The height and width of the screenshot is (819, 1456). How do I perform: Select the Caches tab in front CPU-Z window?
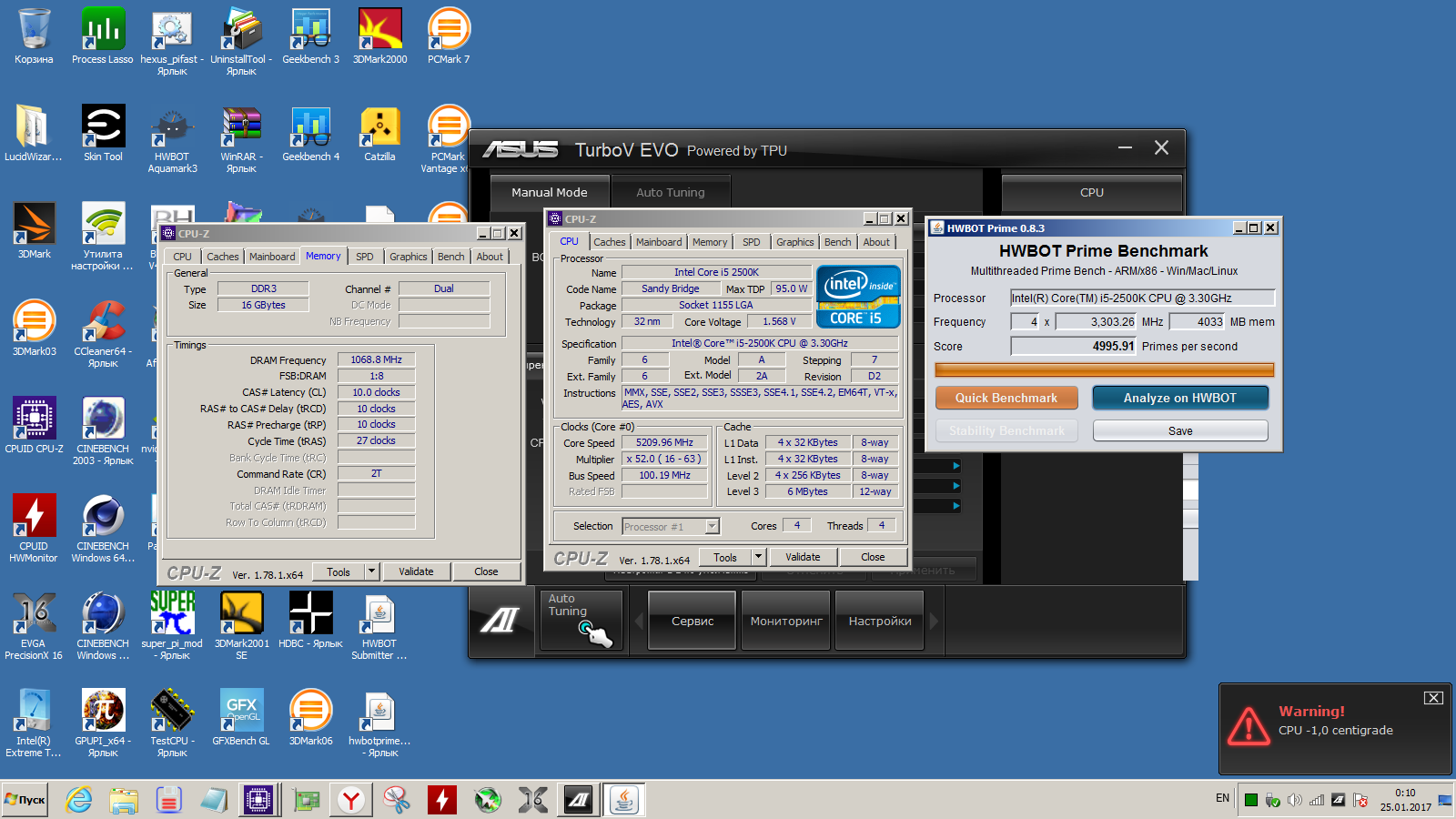610,242
